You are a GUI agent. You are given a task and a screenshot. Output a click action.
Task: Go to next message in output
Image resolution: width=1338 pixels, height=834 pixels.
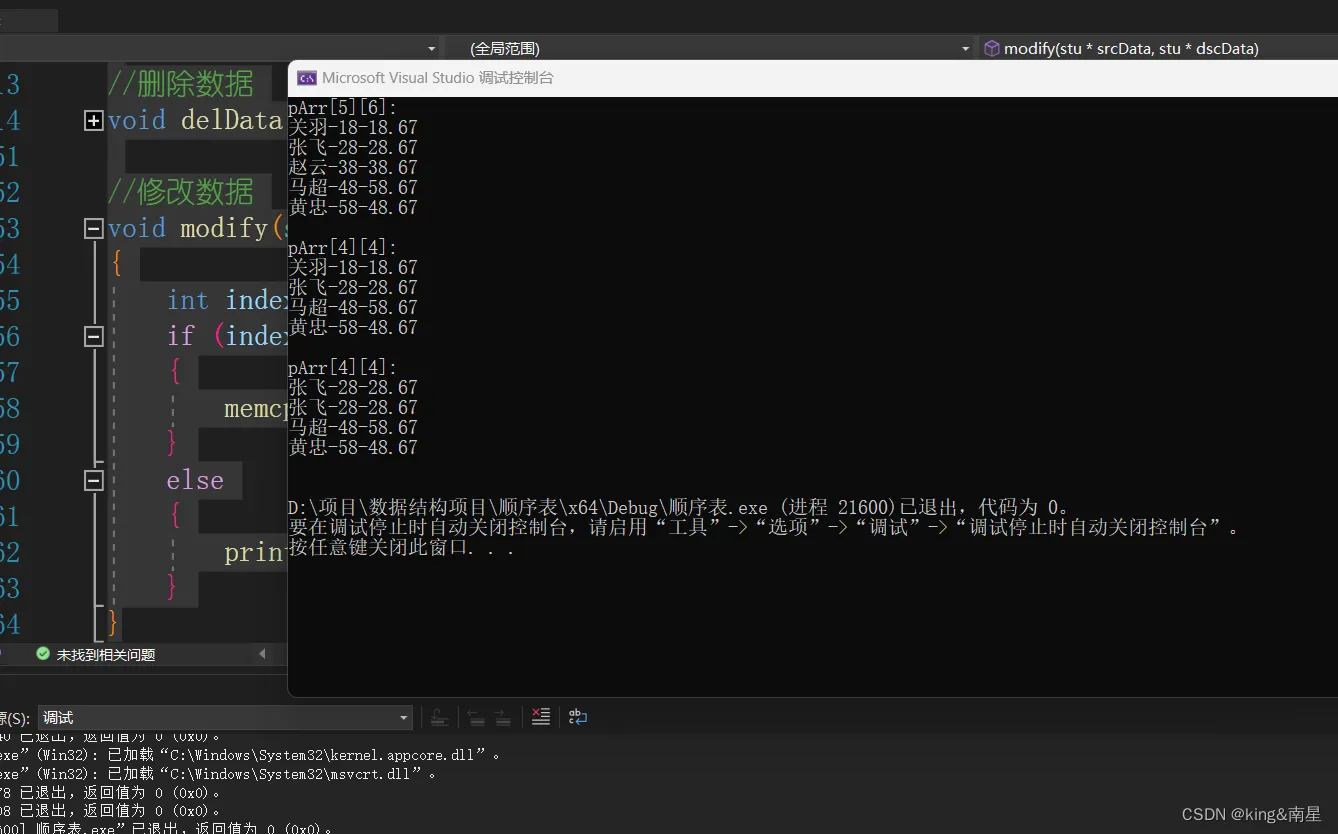[503, 716]
